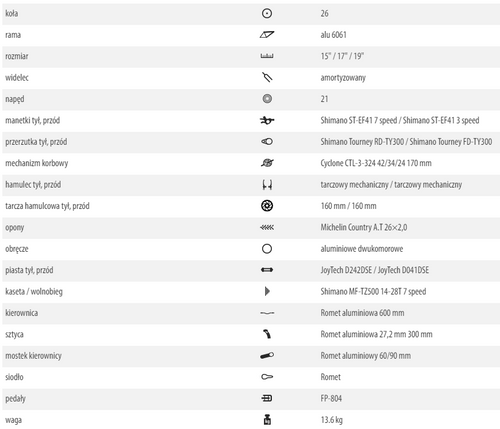The width and height of the screenshot is (500, 429).
Task: Click the brake disc icon for tarcza hamulcowa
Action: (x=267, y=206)
